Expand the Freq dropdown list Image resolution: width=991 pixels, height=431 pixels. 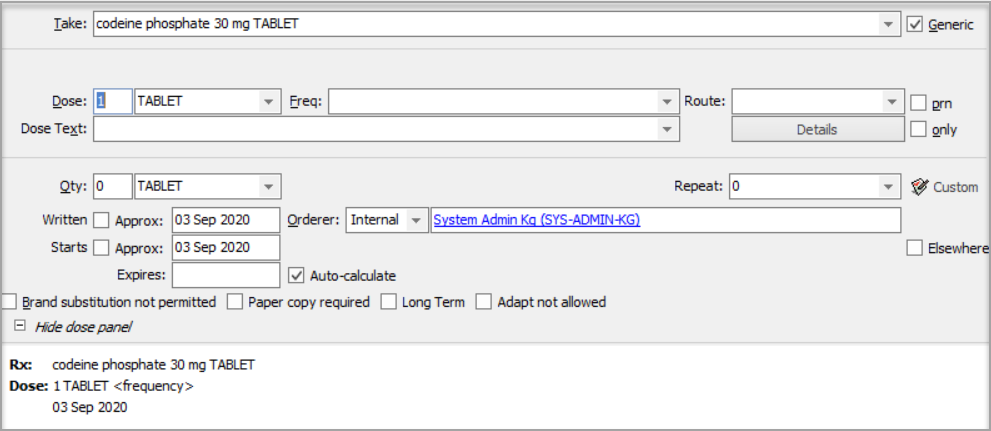667,102
